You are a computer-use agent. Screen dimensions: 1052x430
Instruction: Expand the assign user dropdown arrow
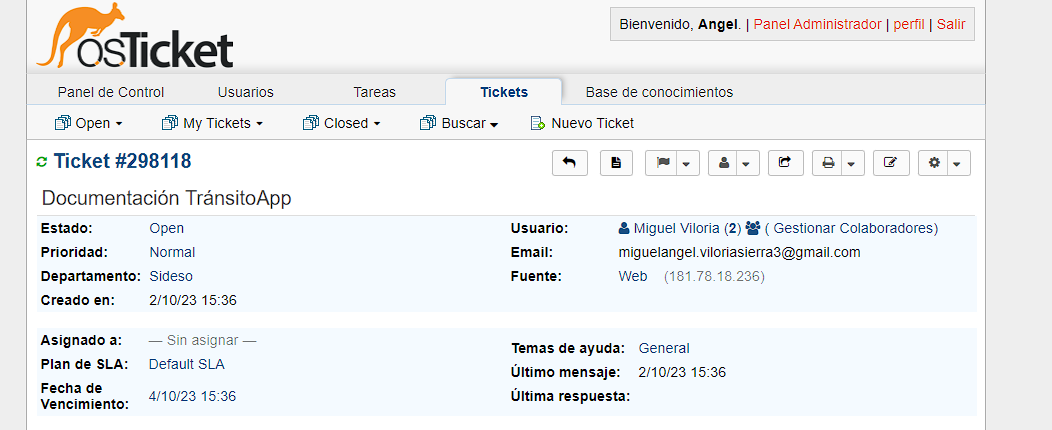coord(747,163)
